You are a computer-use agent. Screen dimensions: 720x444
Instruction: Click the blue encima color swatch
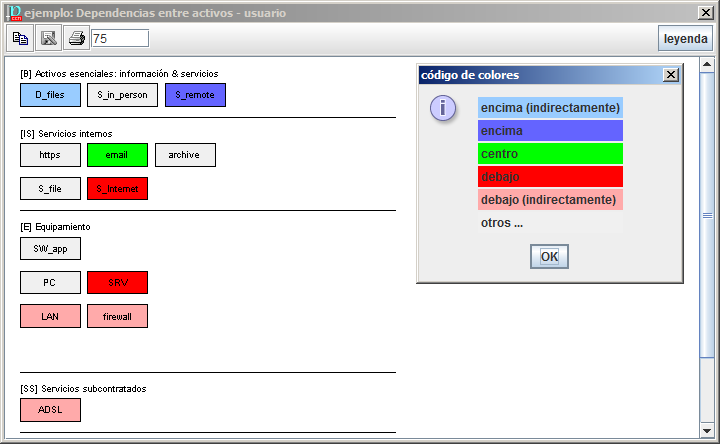pyautogui.click(x=550, y=130)
